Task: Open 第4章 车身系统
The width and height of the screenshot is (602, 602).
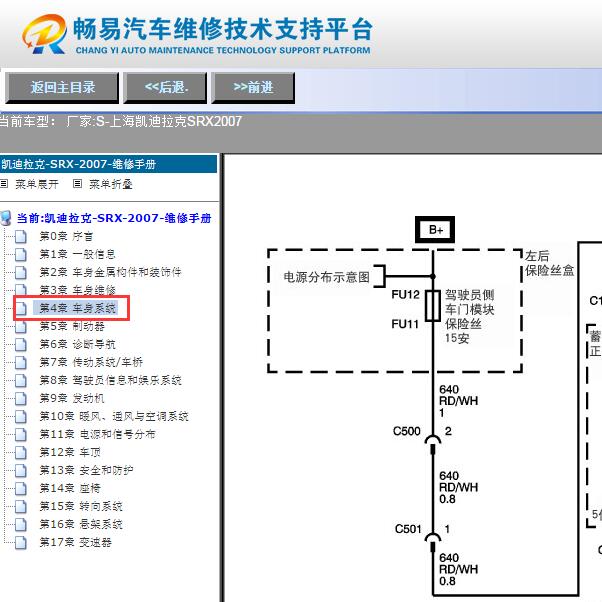Action: pyautogui.click(x=77, y=308)
